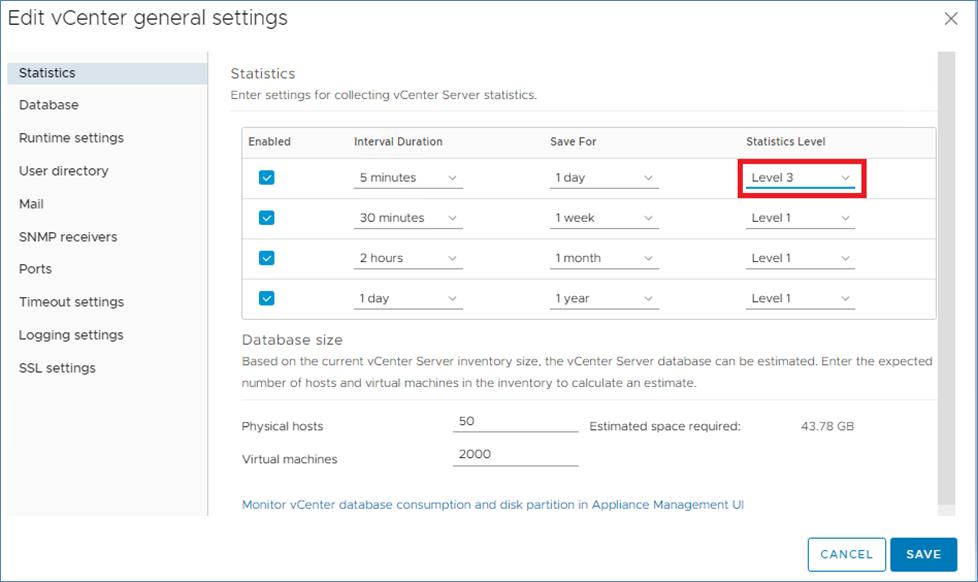Open statistics level dropdown for 30 minutes row
The image size is (978, 582).
[800, 218]
